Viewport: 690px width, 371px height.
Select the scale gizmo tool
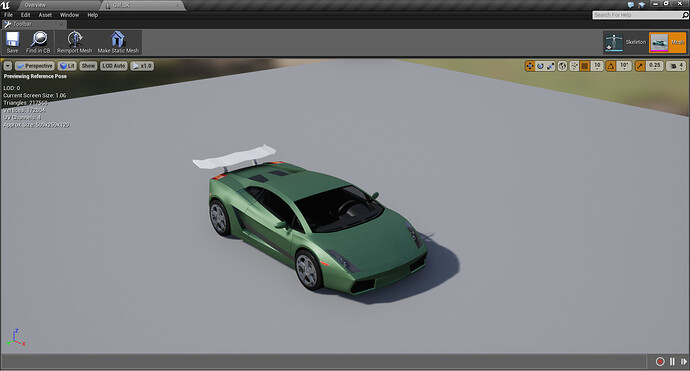pos(550,66)
